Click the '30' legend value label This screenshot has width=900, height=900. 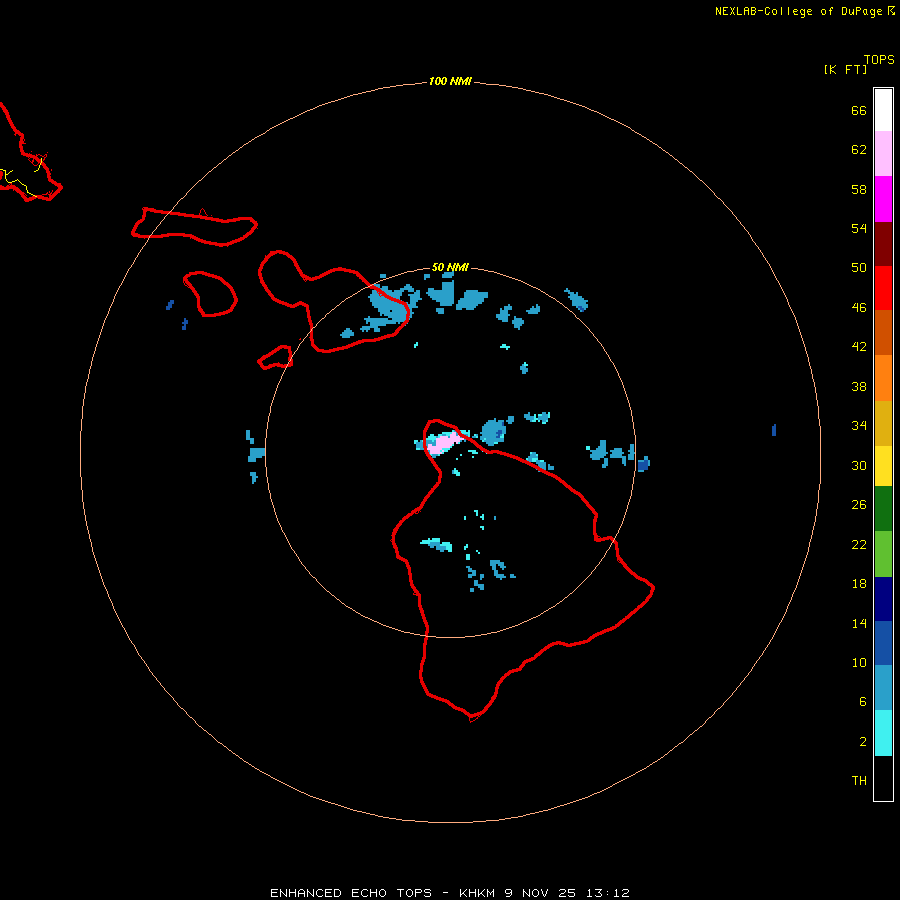(859, 465)
